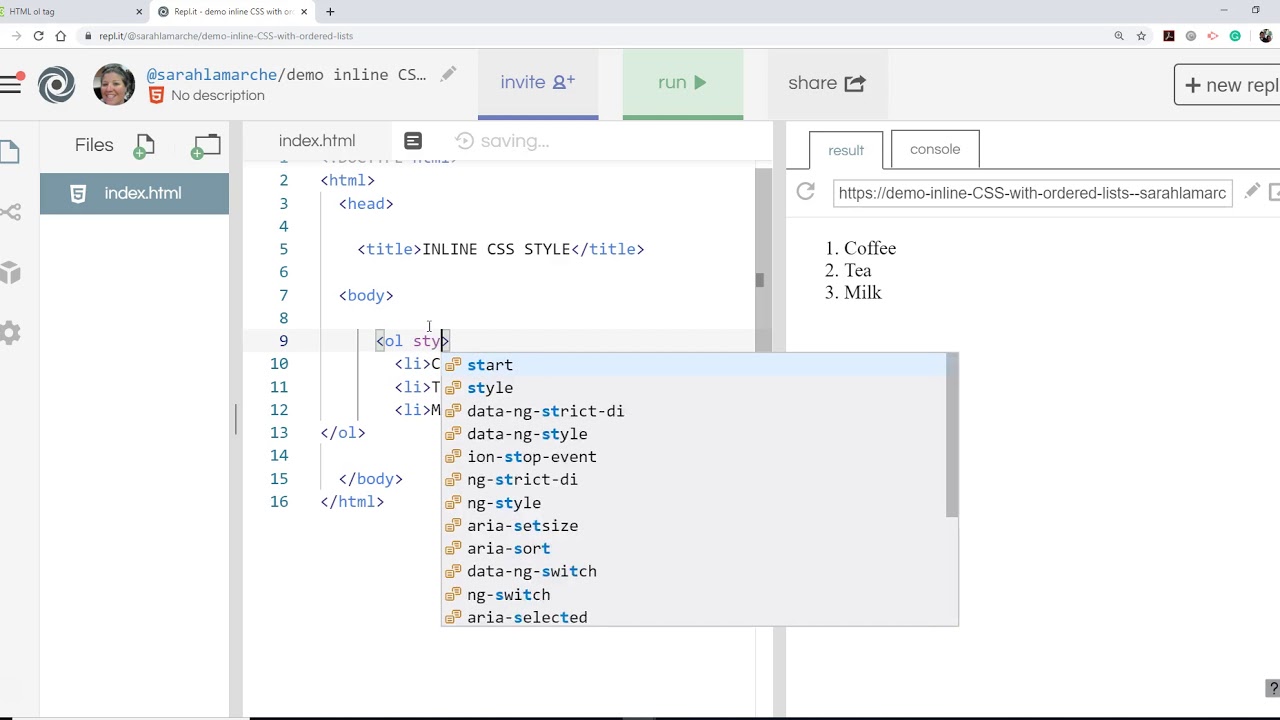The image size is (1280, 720).
Task: Click the pencil icon beside preview URL
Action: pyautogui.click(x=1252, y=192)
